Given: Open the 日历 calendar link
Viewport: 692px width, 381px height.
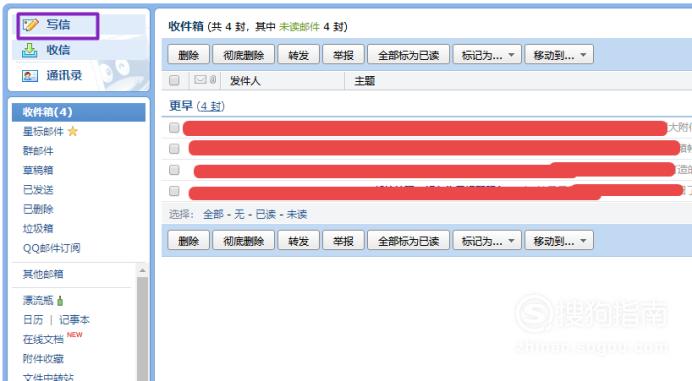Looking at the screenshot, I should coord(33,320).
